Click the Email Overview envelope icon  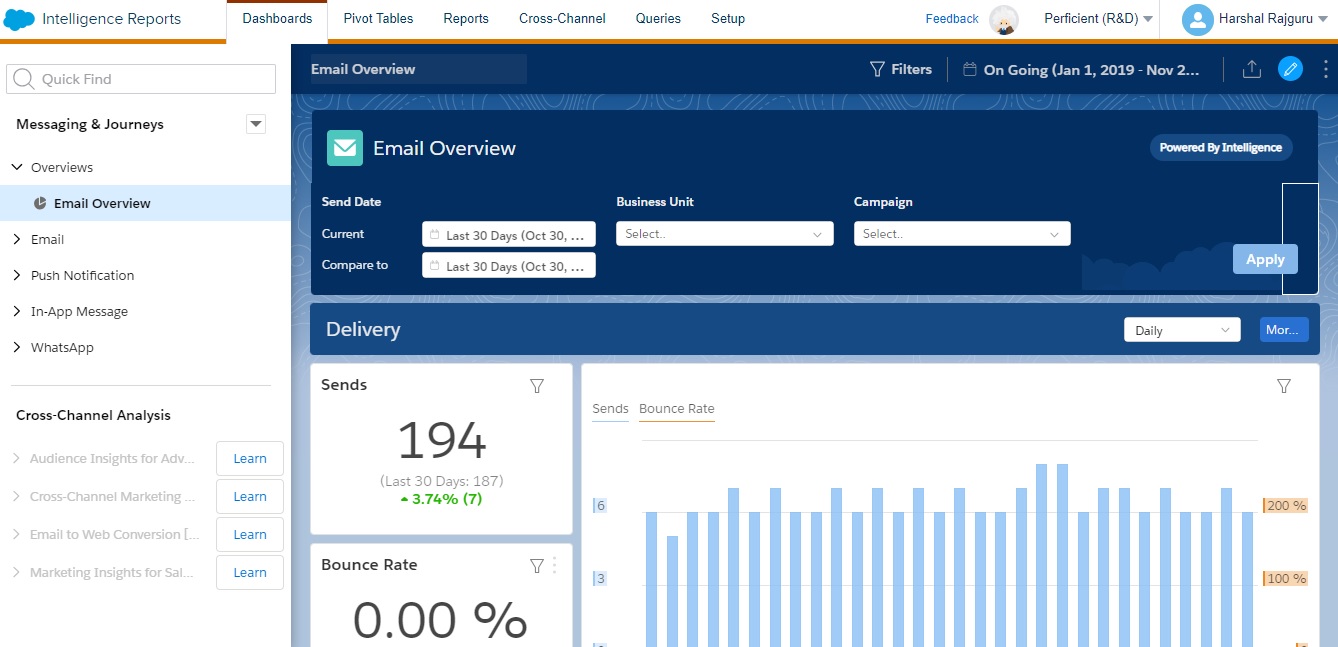(x=344, y=147)
